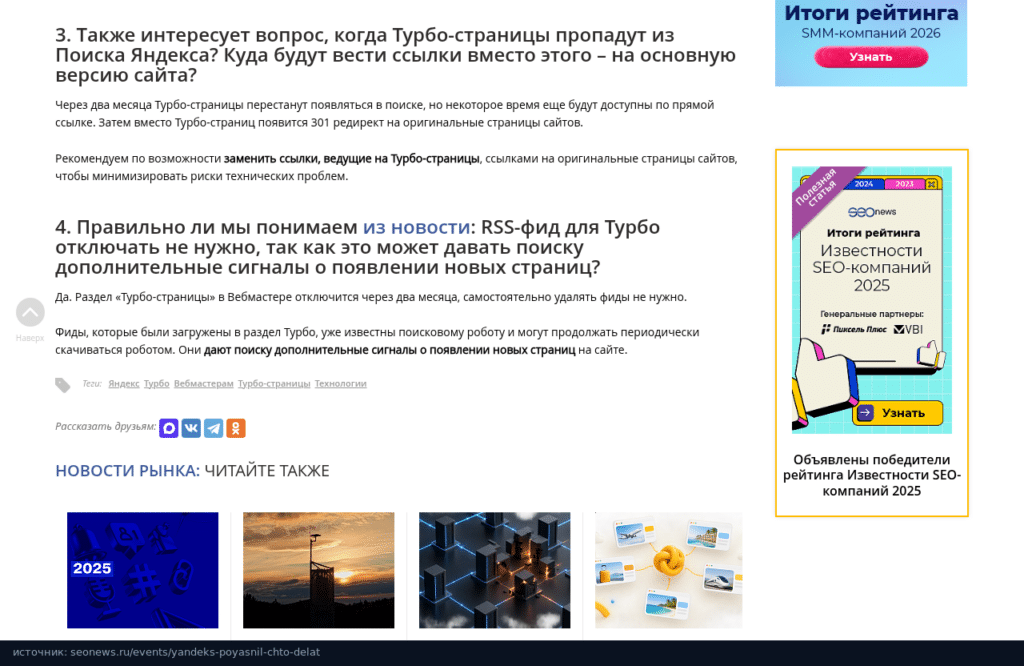Viewport: 1024px width, 666px height.
Task: Open the 'Турбо' tag link
Action: pyautogui.click(x=157, y=384)
